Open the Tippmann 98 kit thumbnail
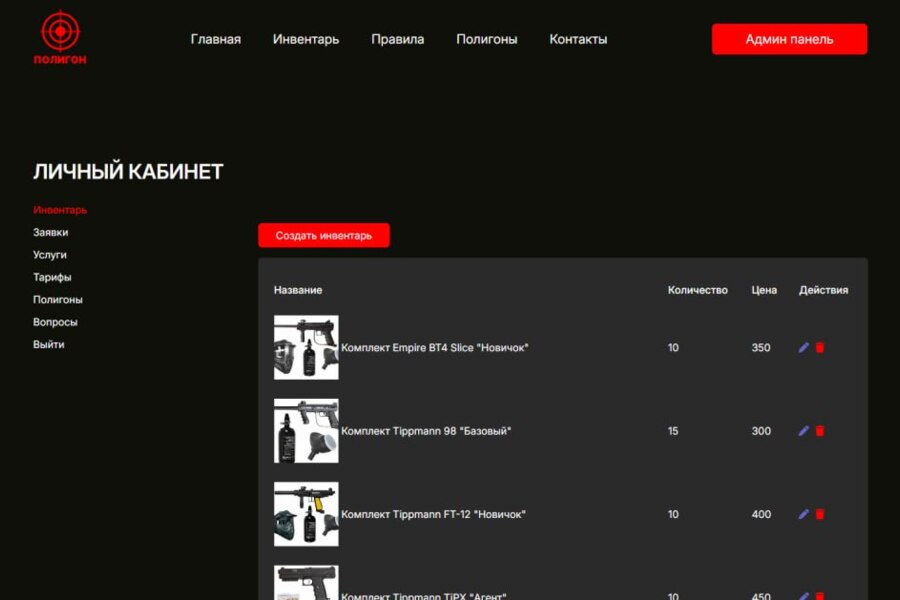Screen dimensions: 900x600 [x=306, y=431]
